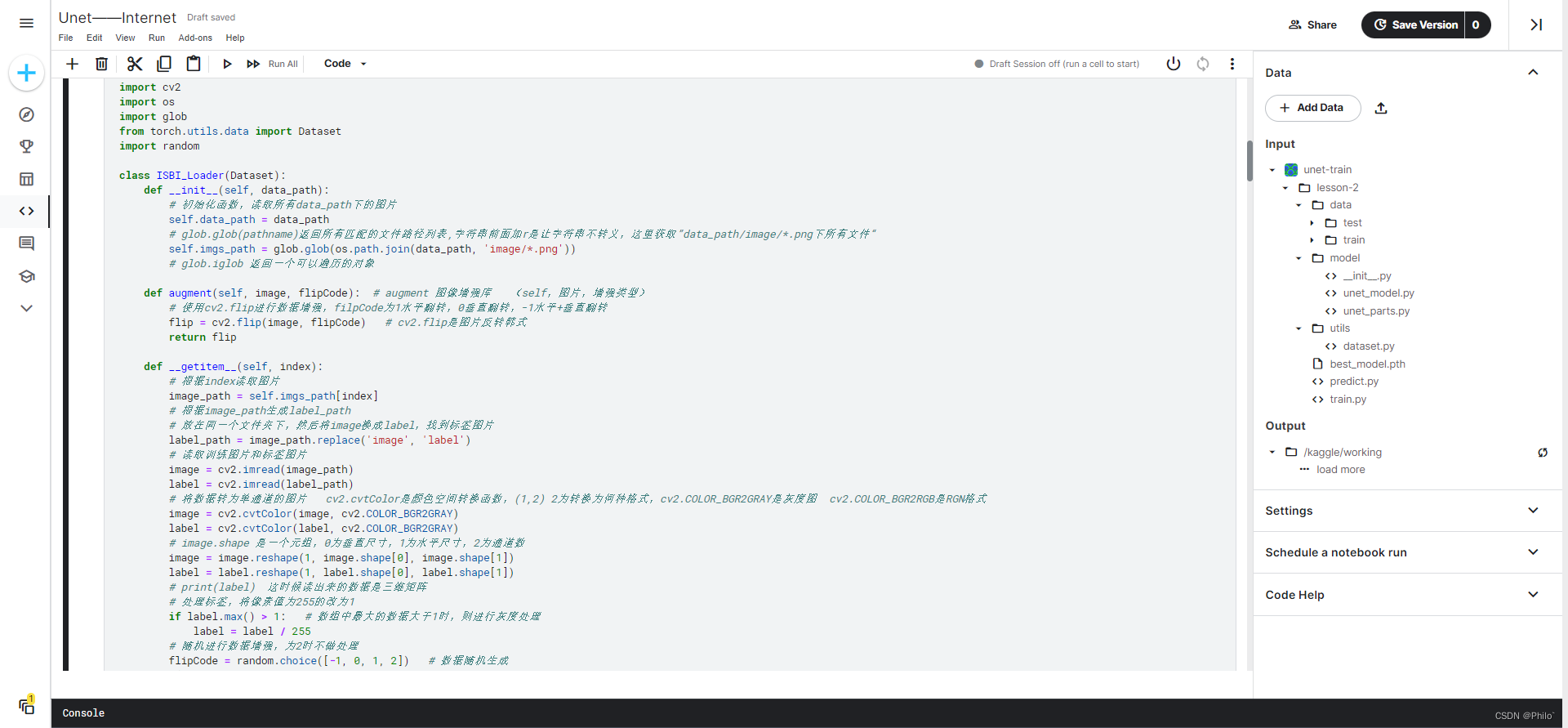Open the View menu
The image size is (1568, 728).
pyautogui.click(x=125, y=38)
